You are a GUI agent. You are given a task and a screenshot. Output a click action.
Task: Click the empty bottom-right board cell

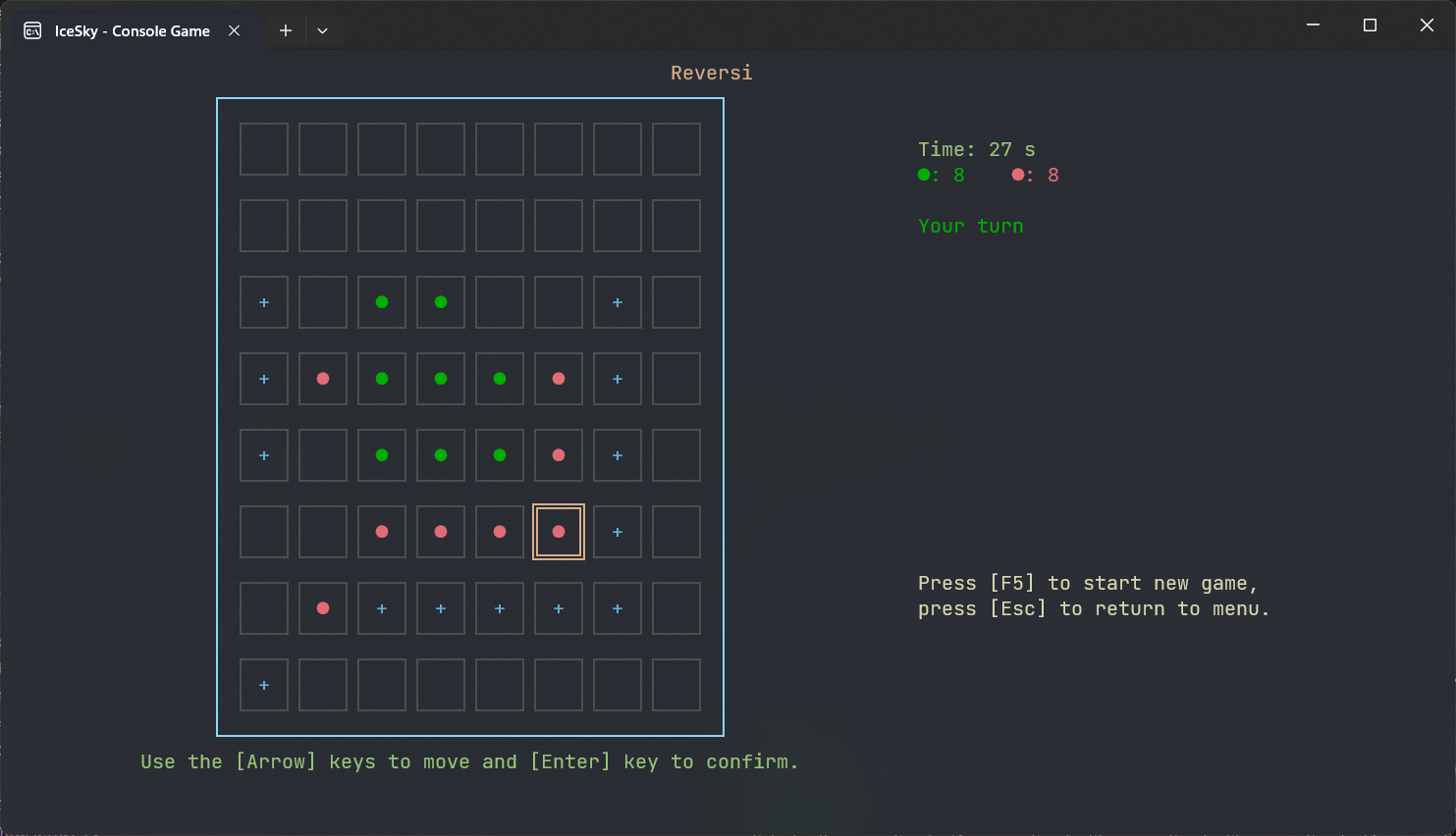[x=676, y=685]
